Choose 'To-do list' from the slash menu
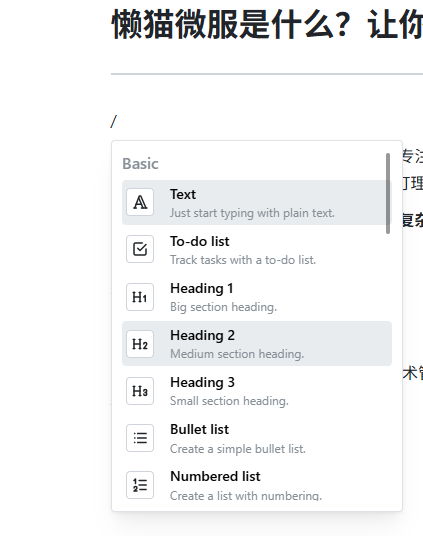 click(x=257, y=250)
